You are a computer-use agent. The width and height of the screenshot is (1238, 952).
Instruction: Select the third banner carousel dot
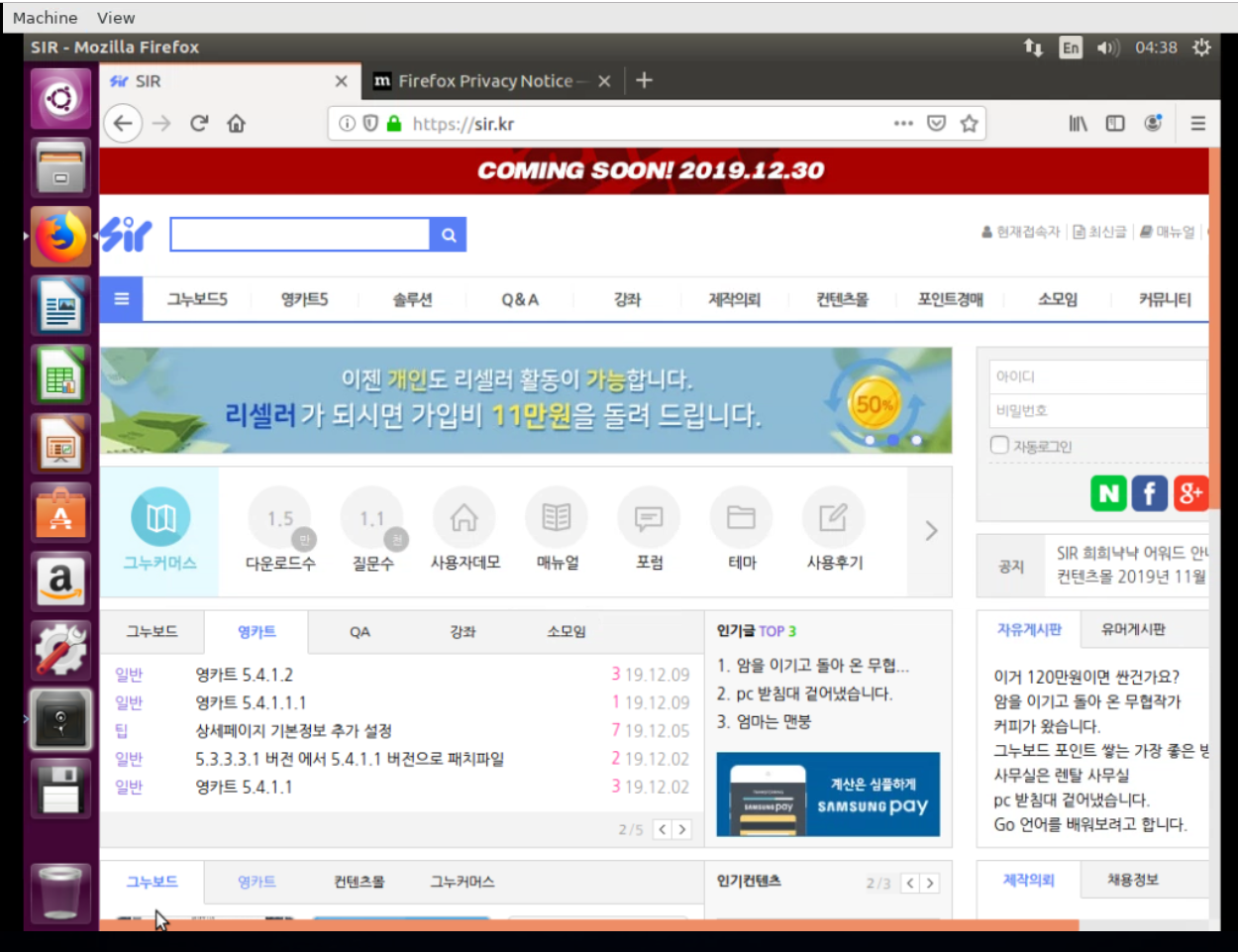point(917,440)
